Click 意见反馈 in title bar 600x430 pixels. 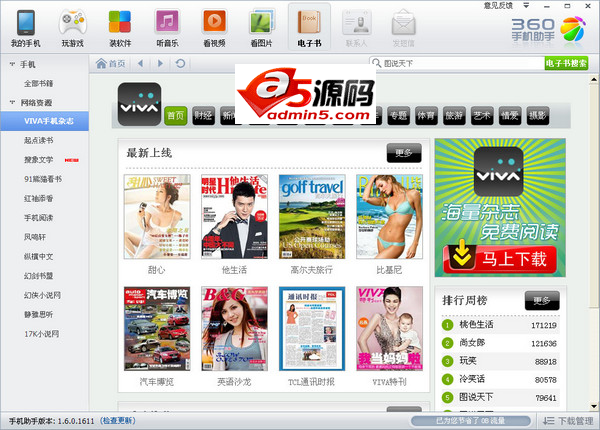[x=498, y=6]
